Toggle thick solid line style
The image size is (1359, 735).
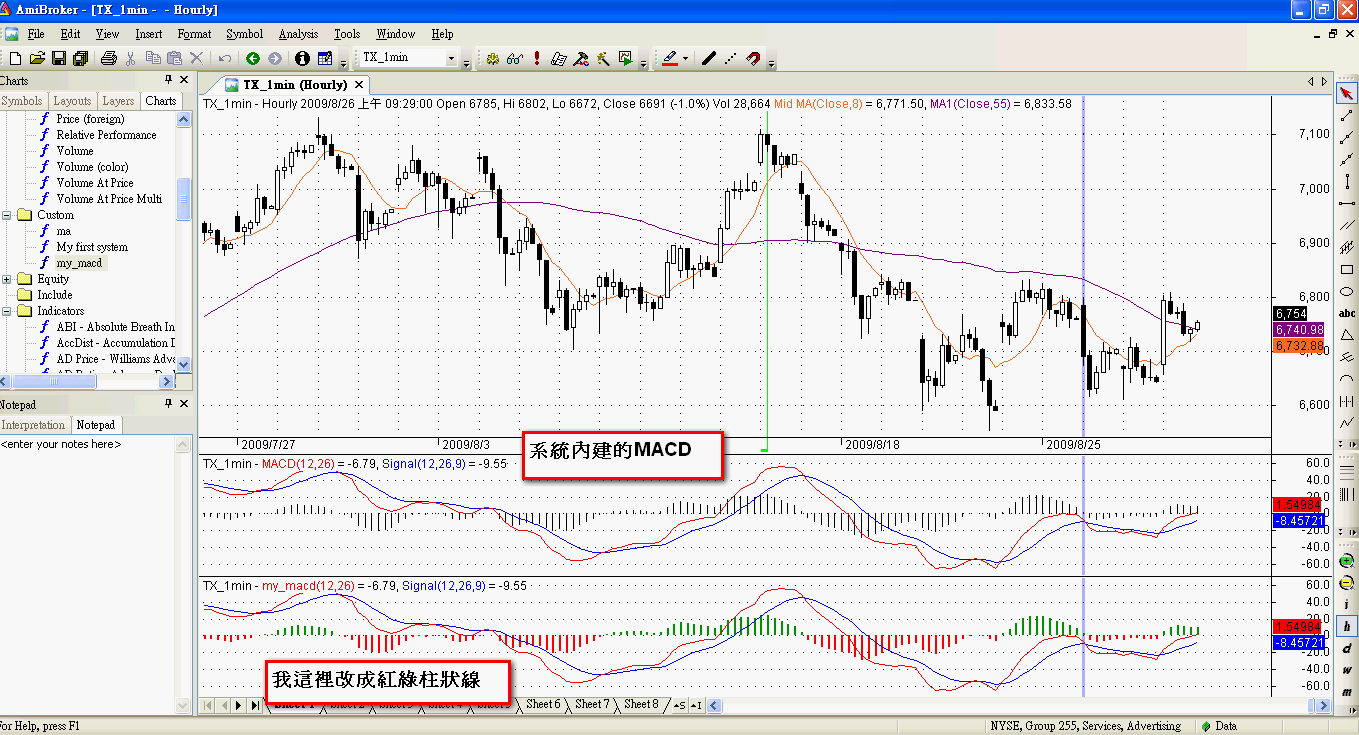709,58
